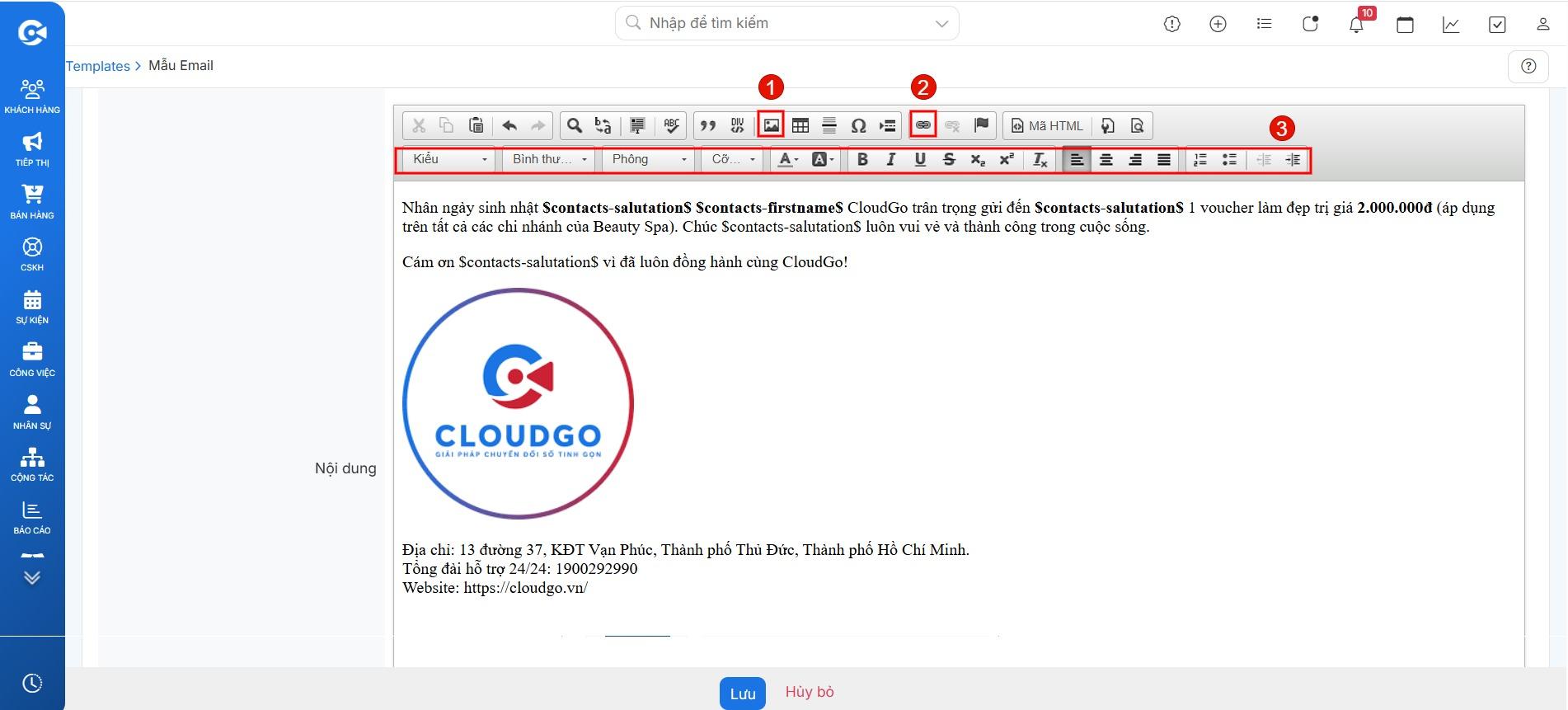1568x710 pixels.
Task: Insert an image into the email
Action: point(771,125)
